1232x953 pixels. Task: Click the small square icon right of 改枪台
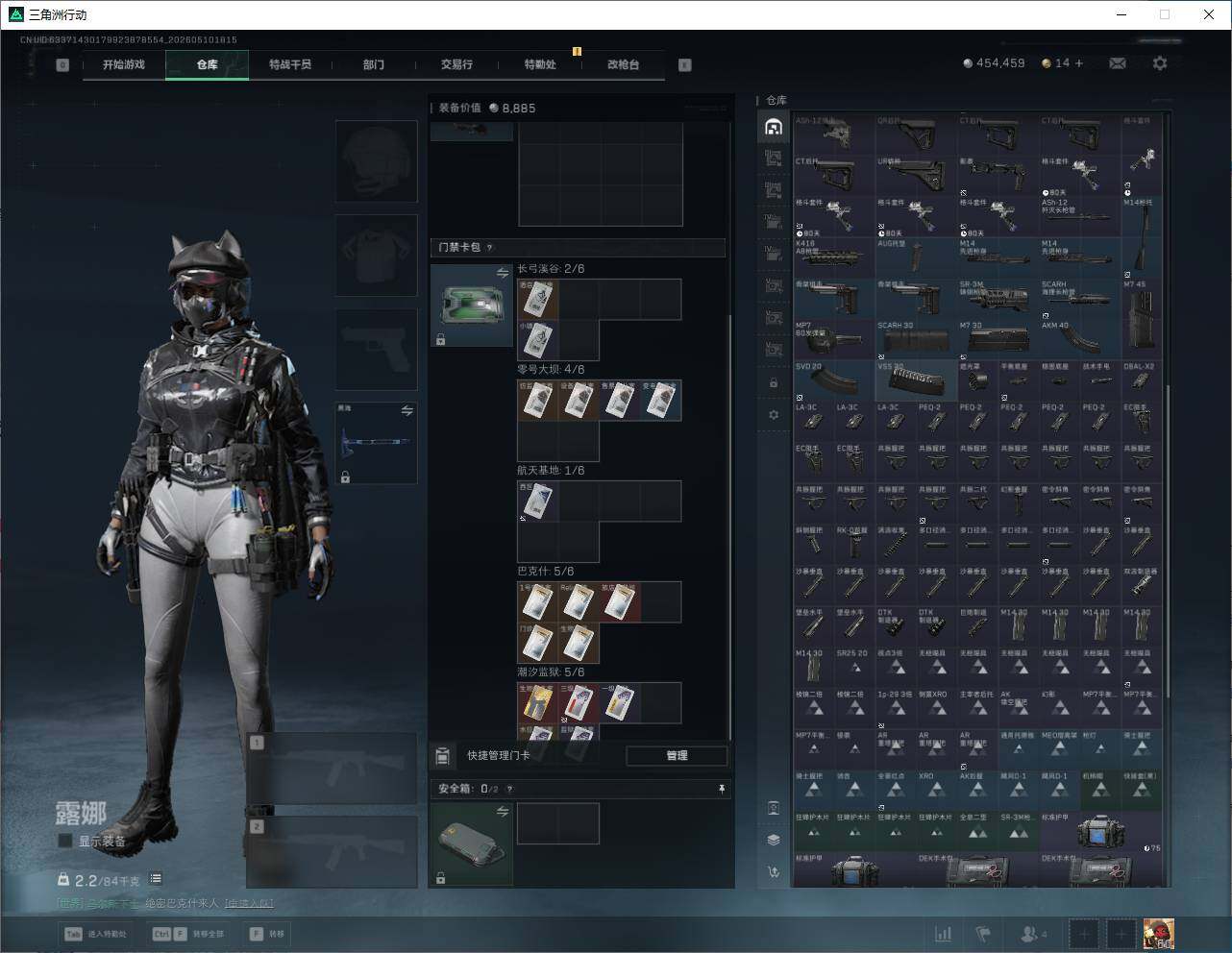pos(685,65)
